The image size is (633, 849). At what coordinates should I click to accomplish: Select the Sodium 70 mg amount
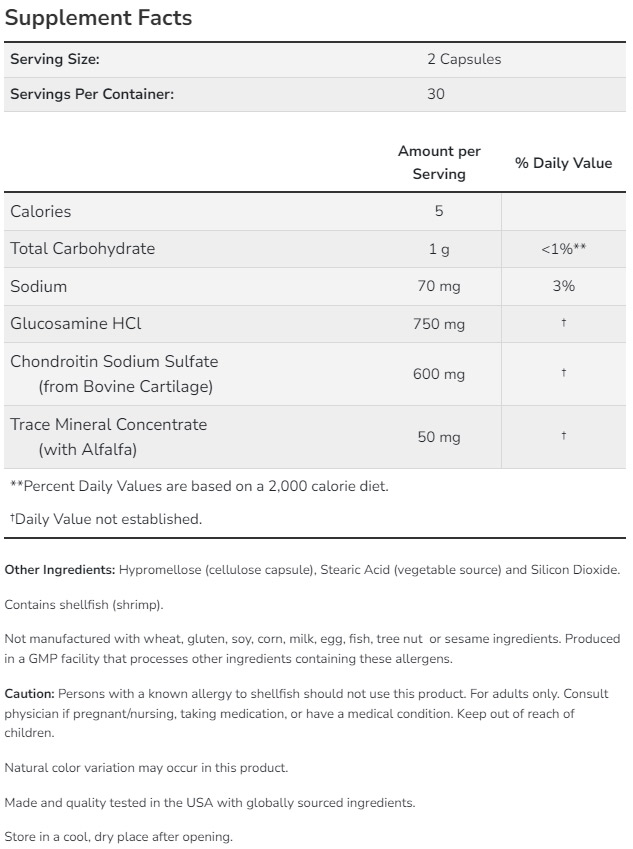point(439,287)
